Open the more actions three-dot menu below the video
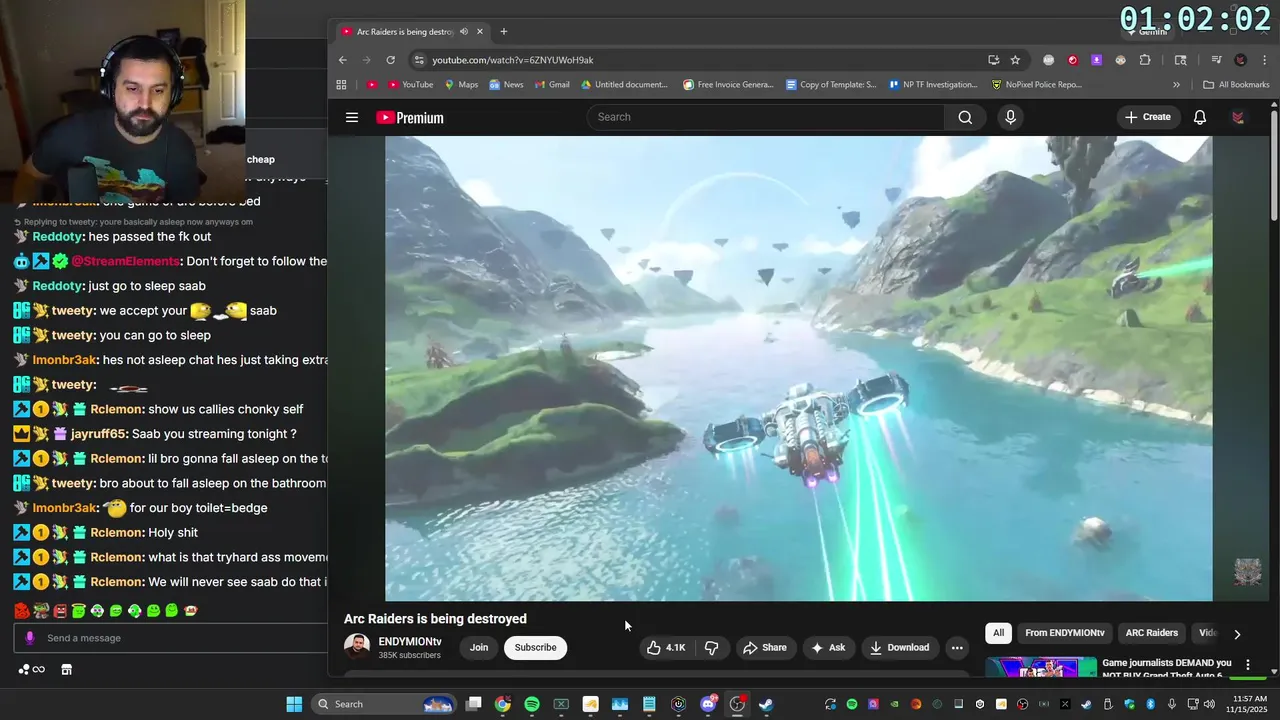This screenshot has height=720, width=1280. pyautogui.click(x=957, y=648)
